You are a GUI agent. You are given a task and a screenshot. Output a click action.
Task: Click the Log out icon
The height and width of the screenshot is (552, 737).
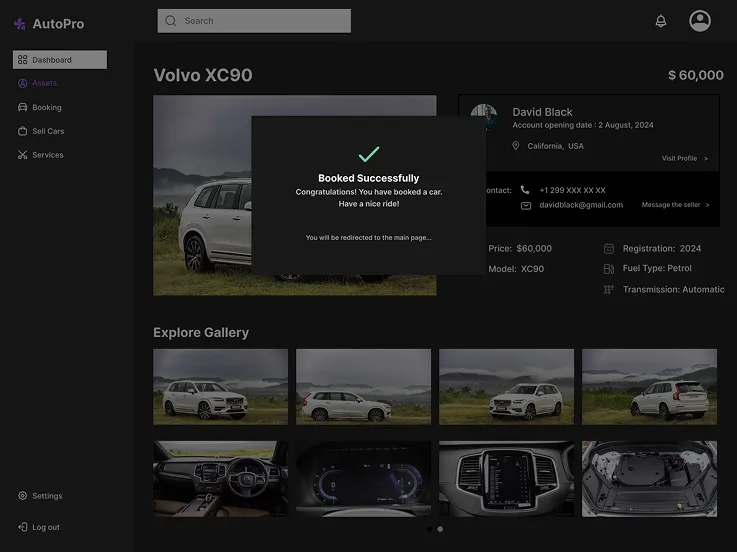point(22,527)
